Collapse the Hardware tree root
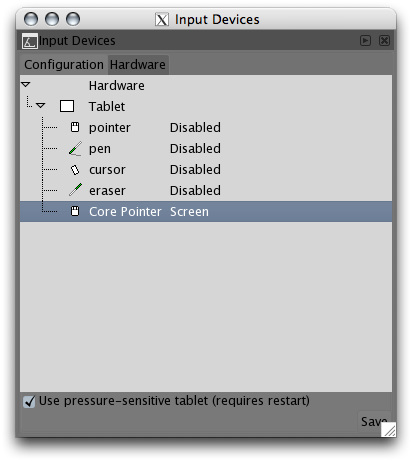The image size is (412, 461). click(26, 85)
